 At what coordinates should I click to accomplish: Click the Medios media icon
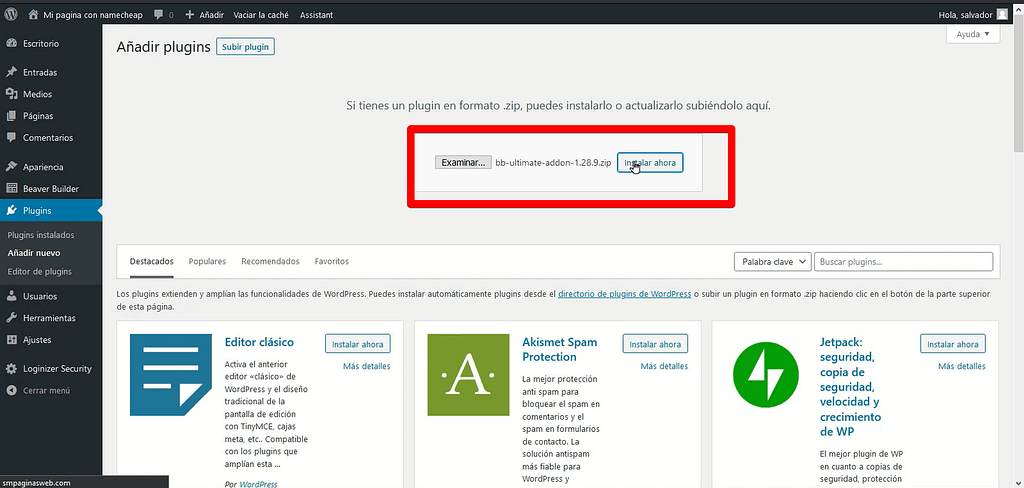[x=11, y=94]
